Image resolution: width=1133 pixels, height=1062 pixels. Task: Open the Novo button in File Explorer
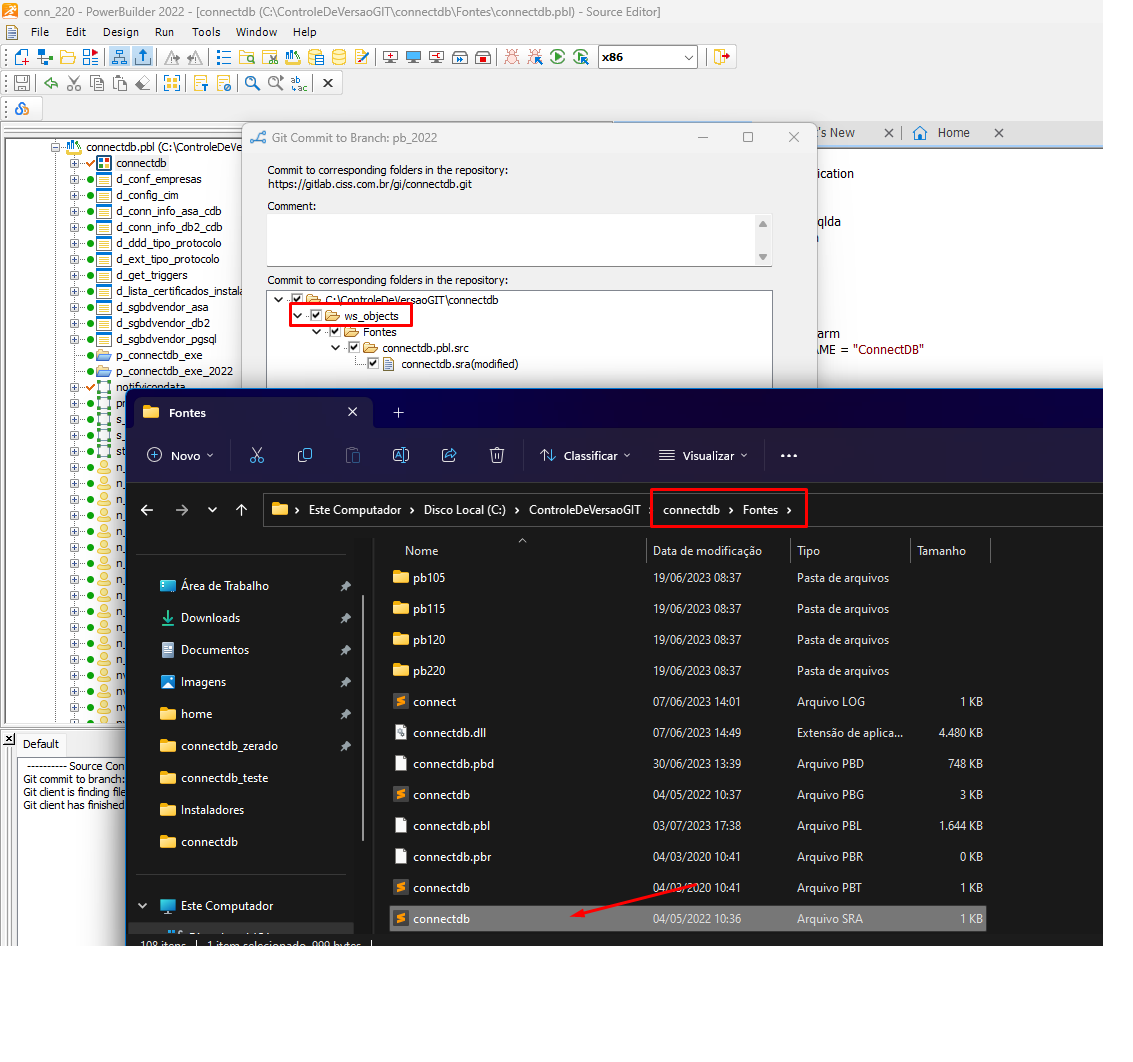point(181,455)
